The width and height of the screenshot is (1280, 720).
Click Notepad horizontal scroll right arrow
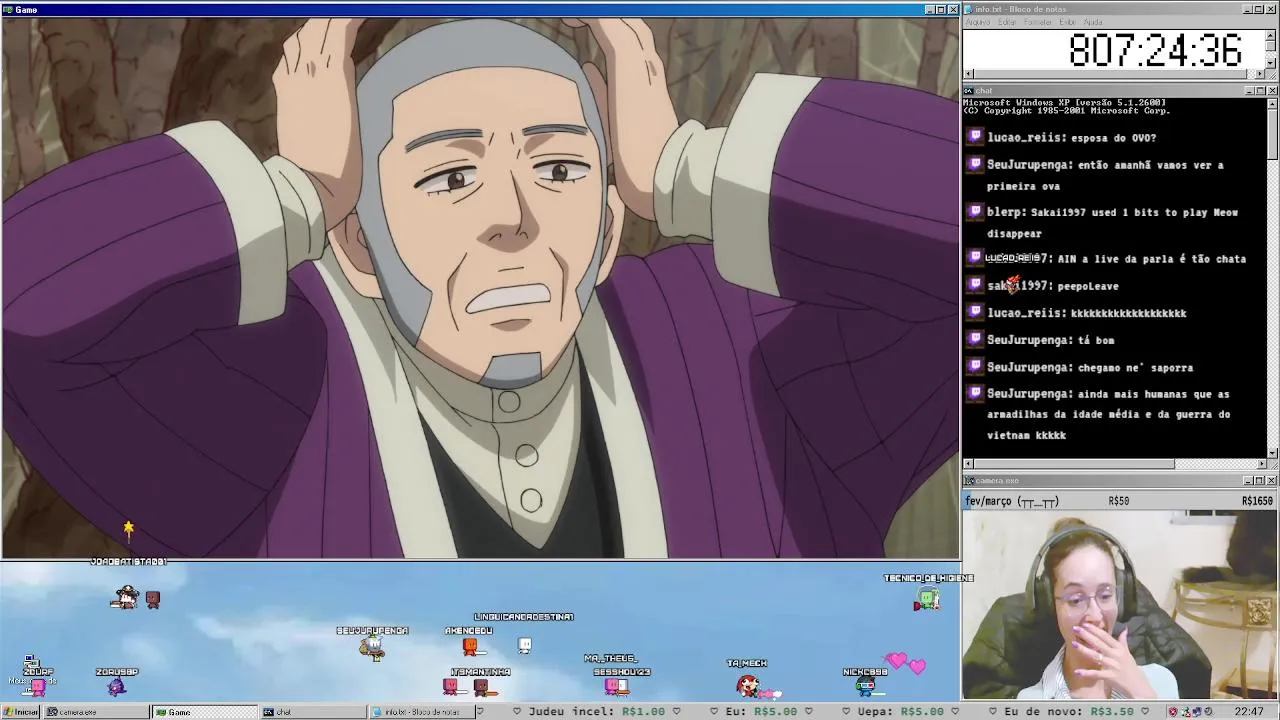pos(1261,74)
